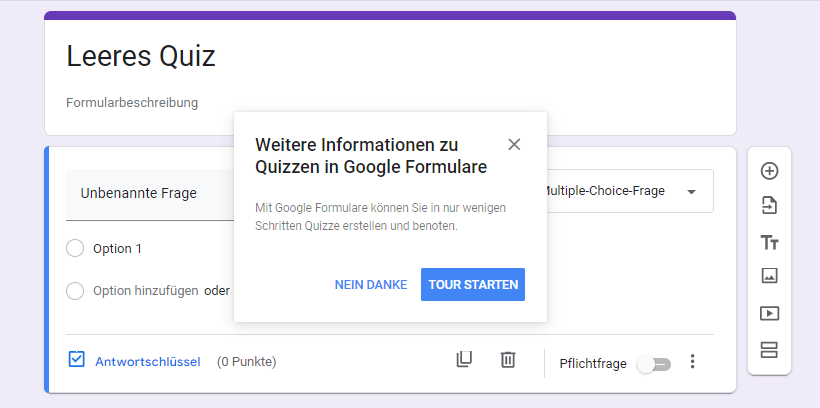Duplicate the question with the copy icon
The height and width of the screenshot is (408, 820).
point(464,359)
